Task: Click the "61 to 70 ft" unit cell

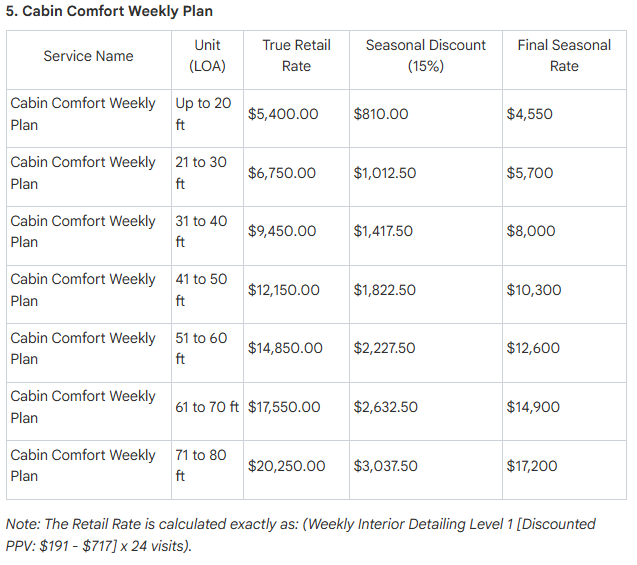Action: [x=207, y=407]
